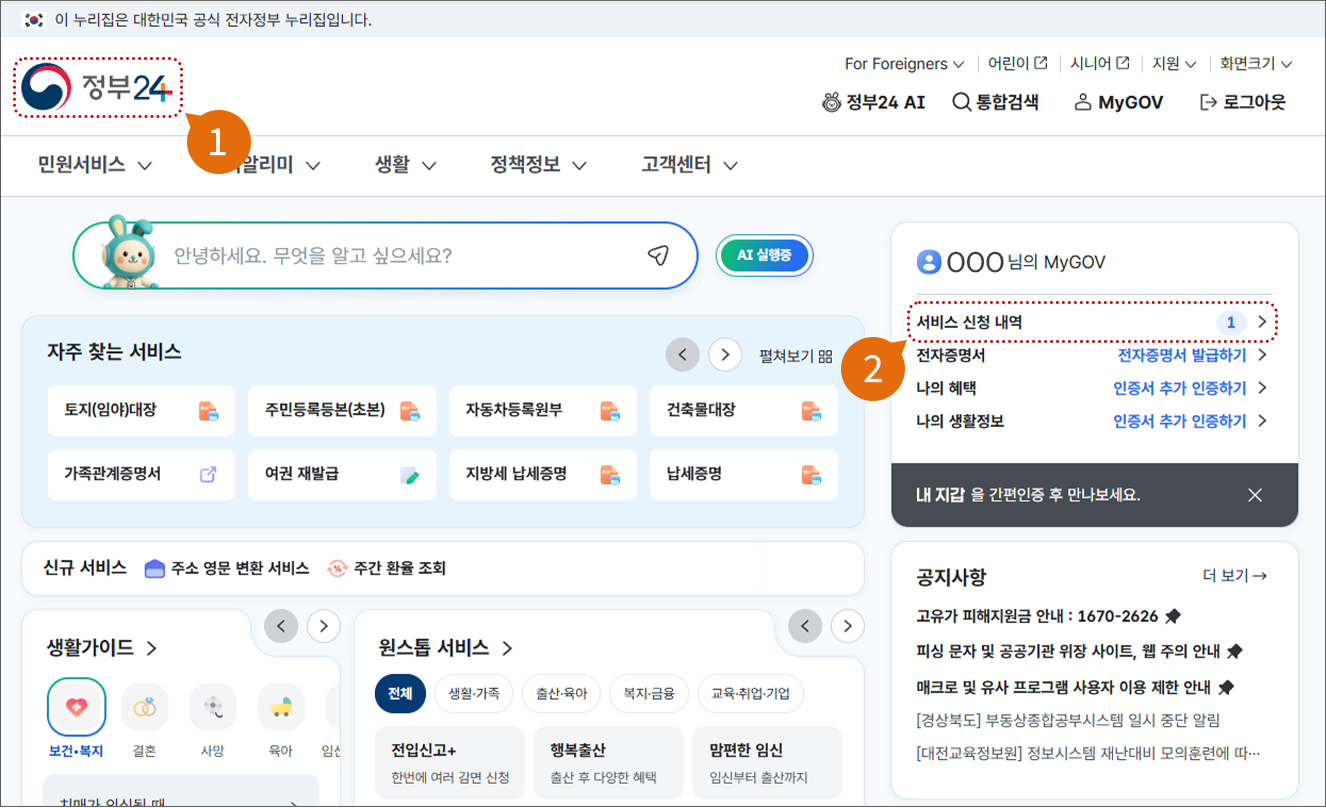This screenshot has height=808, width=1326.
Task: Expand 지원 dropdown
Action: (1174, 64)
